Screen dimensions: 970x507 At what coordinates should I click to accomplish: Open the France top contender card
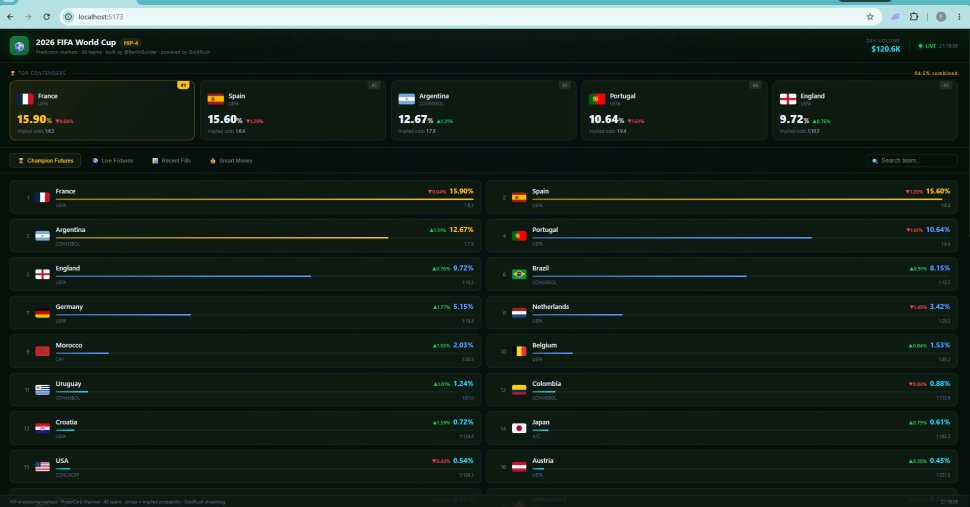pyautogui.click(x=102, y=110)
